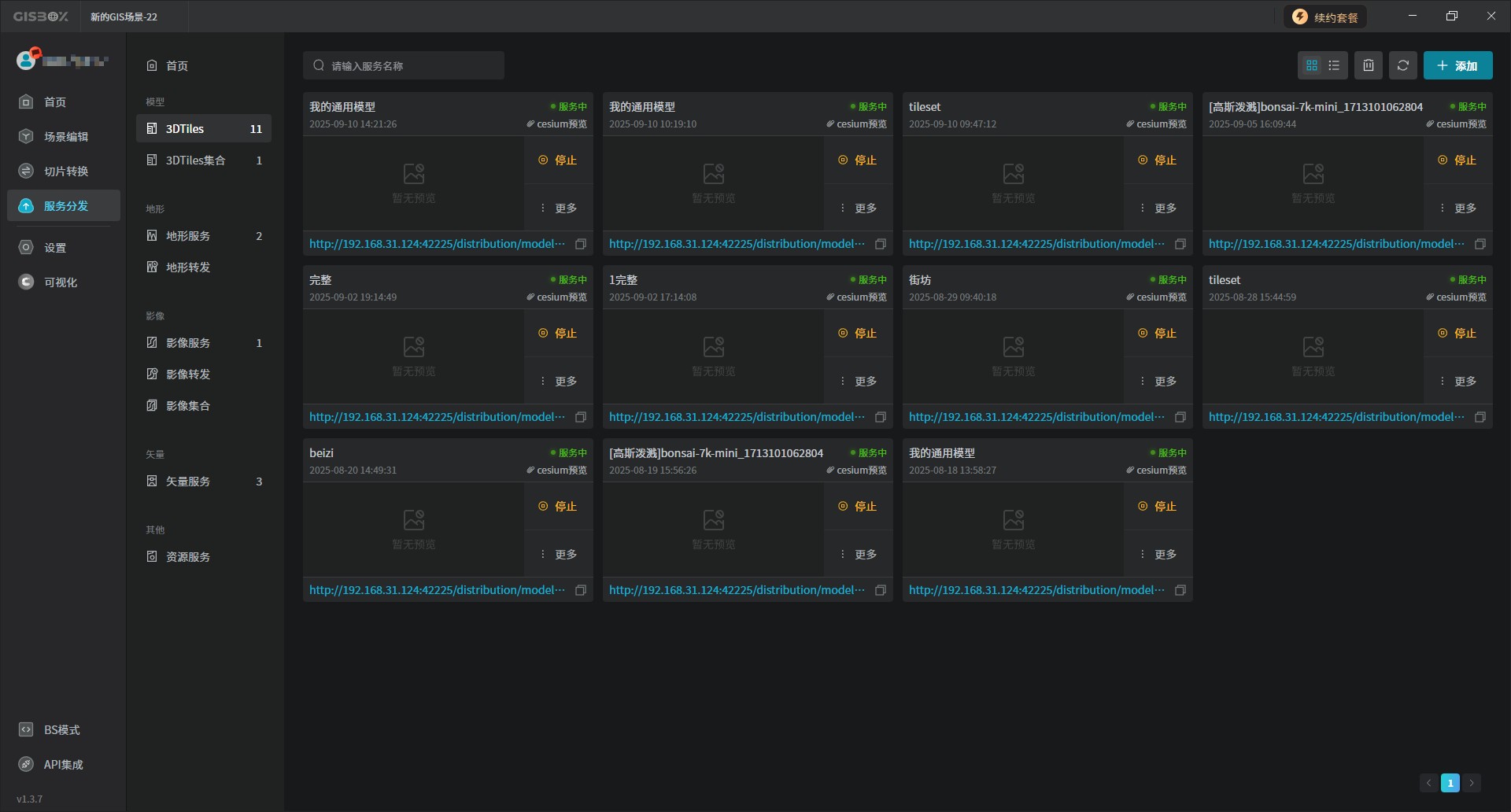
Task: Click the 添加 add button
Action: point(1457,65)
